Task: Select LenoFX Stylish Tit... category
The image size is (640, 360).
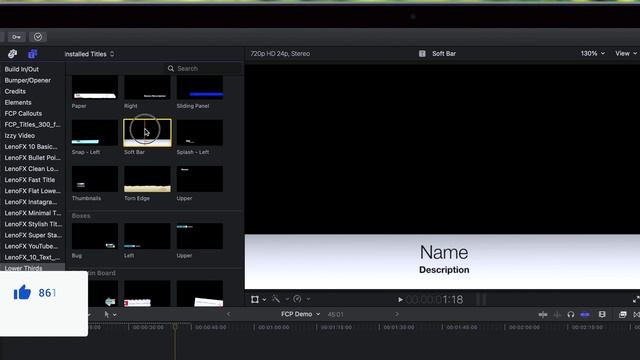Action: [33, 224]
